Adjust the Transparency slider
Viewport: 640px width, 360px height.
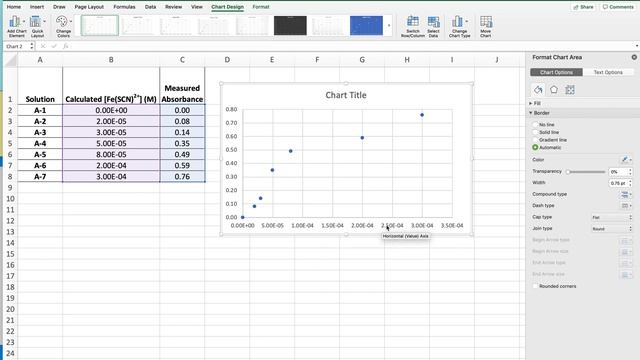[x=568, y=172]
